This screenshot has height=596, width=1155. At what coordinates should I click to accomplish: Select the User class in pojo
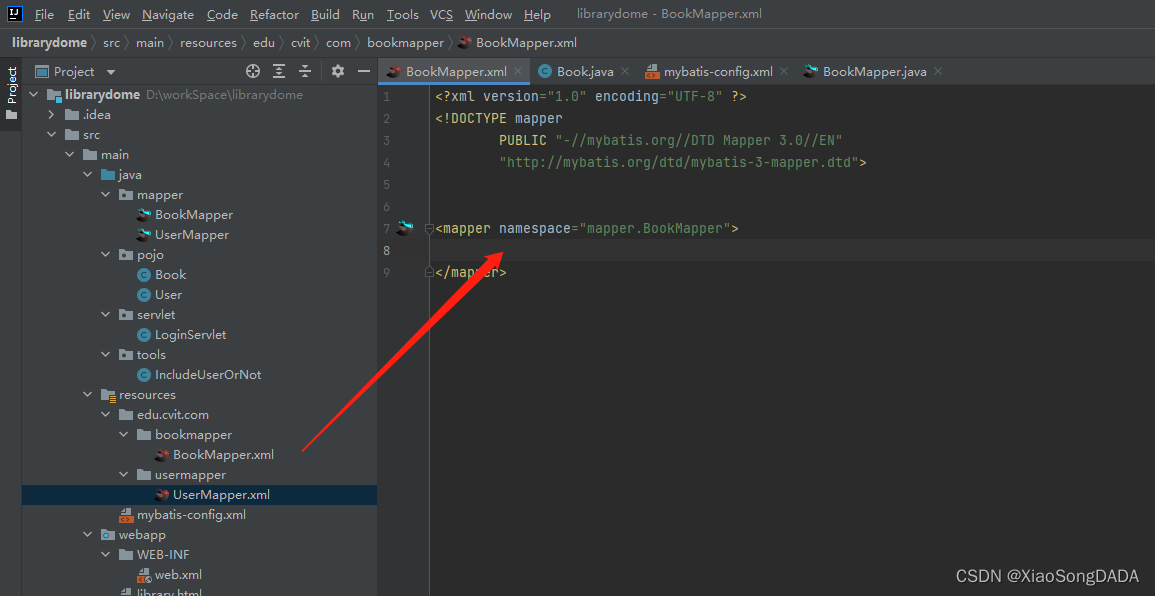pyautogui.click(x=168, y=294)
